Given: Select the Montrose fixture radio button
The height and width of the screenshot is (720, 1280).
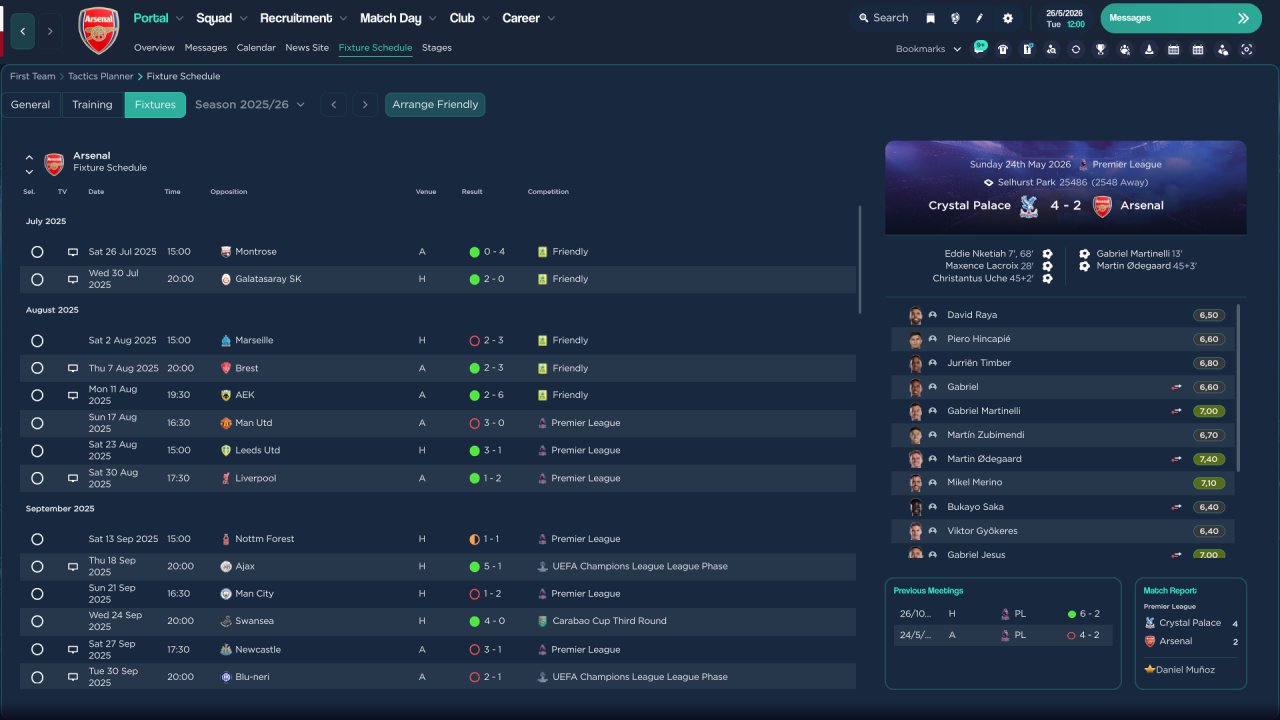Looking at the screenshot, I should [37, 252].
